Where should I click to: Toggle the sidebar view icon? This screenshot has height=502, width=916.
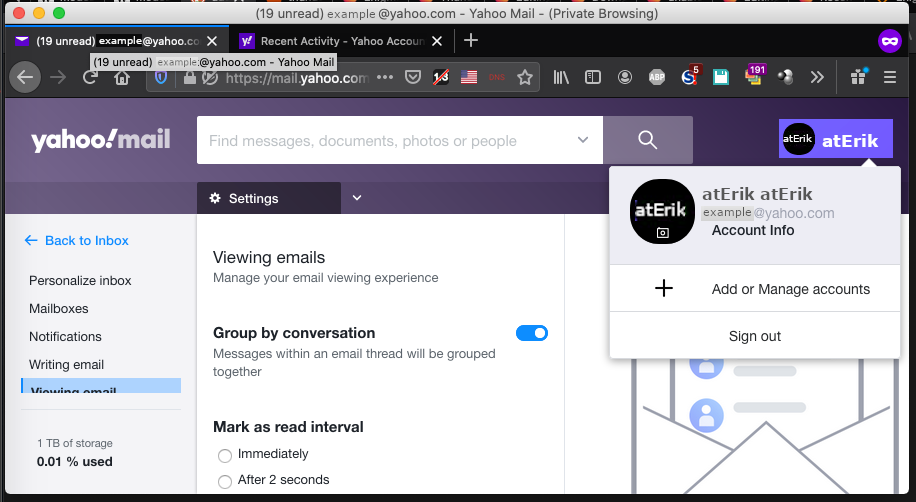tap(592, 77)
